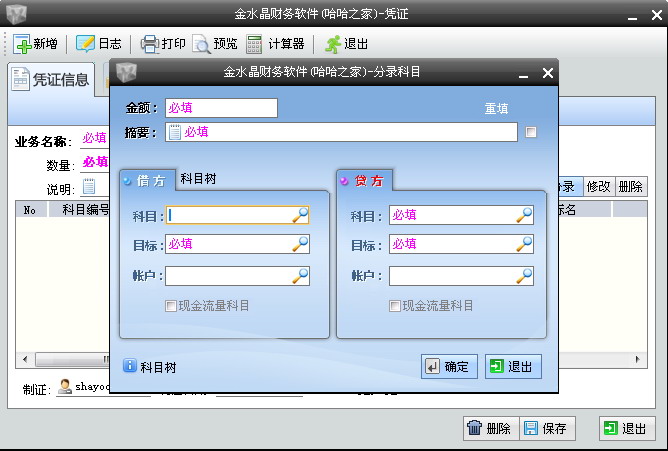Click the No column header
Viewport: 668px width, 451px height.
click(31, 210)
